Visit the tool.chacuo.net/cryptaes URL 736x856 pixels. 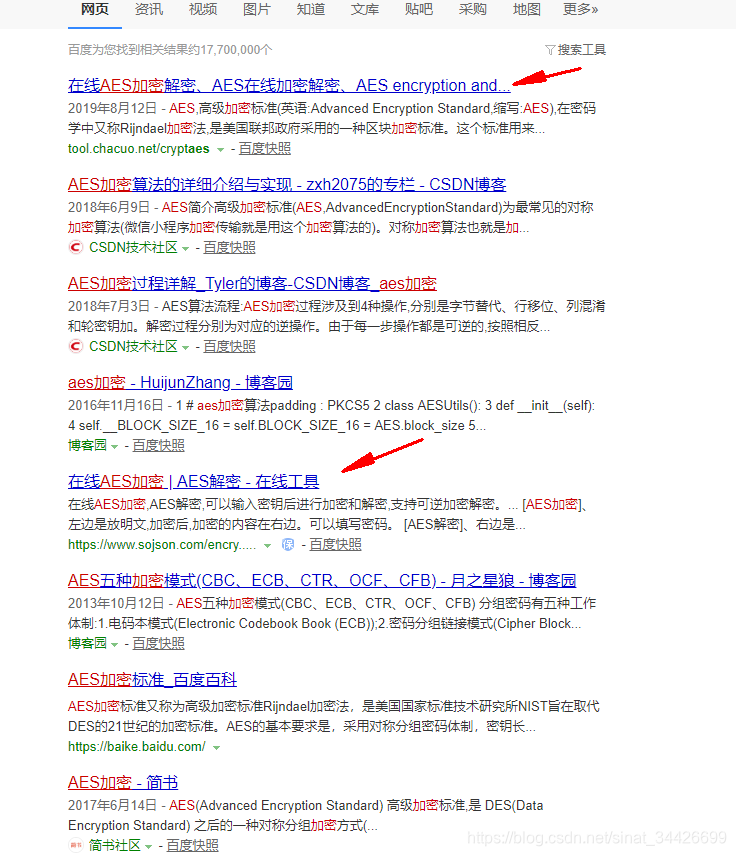point(139,148)
